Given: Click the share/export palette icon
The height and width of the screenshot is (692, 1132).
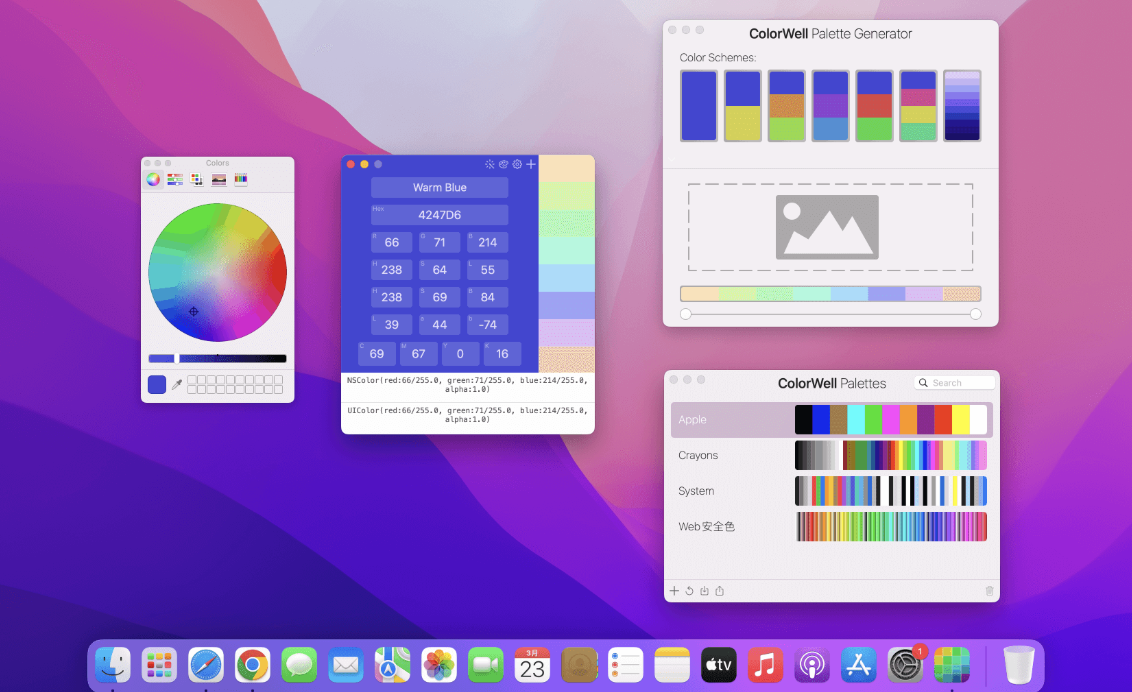Looking at the screenshot, I should point(719,591).
